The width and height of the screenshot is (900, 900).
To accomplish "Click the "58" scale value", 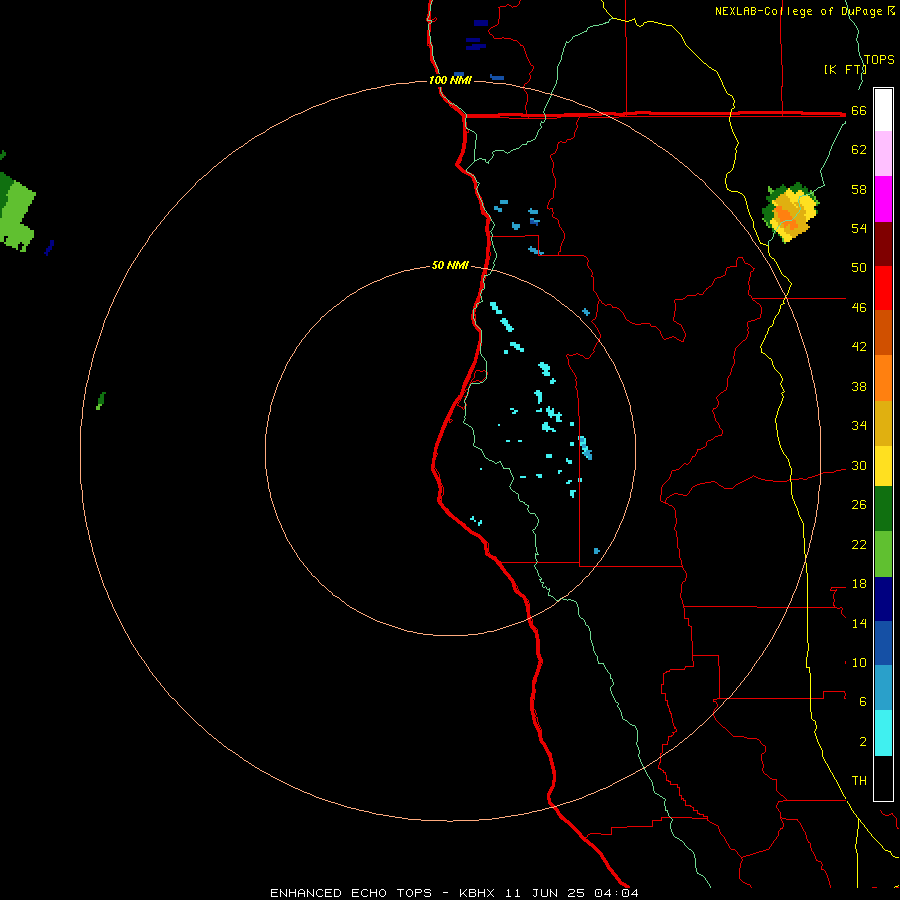I will pos(859,189).
